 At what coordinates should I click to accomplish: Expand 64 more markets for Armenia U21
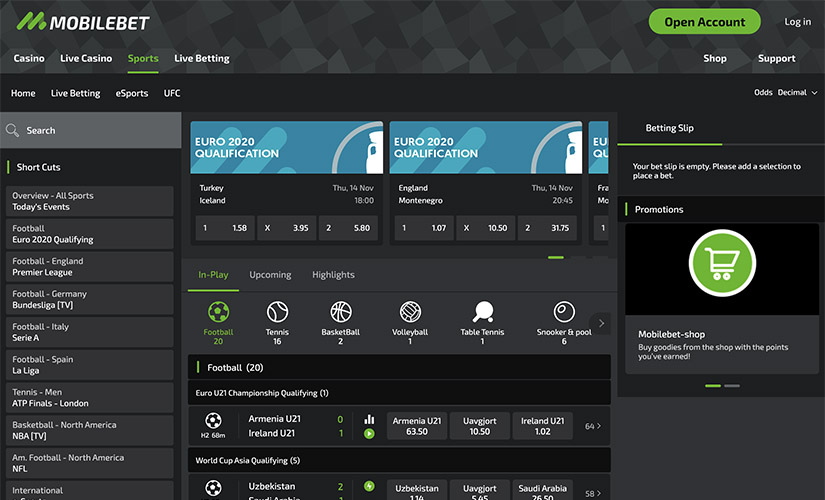click(593, 426)
